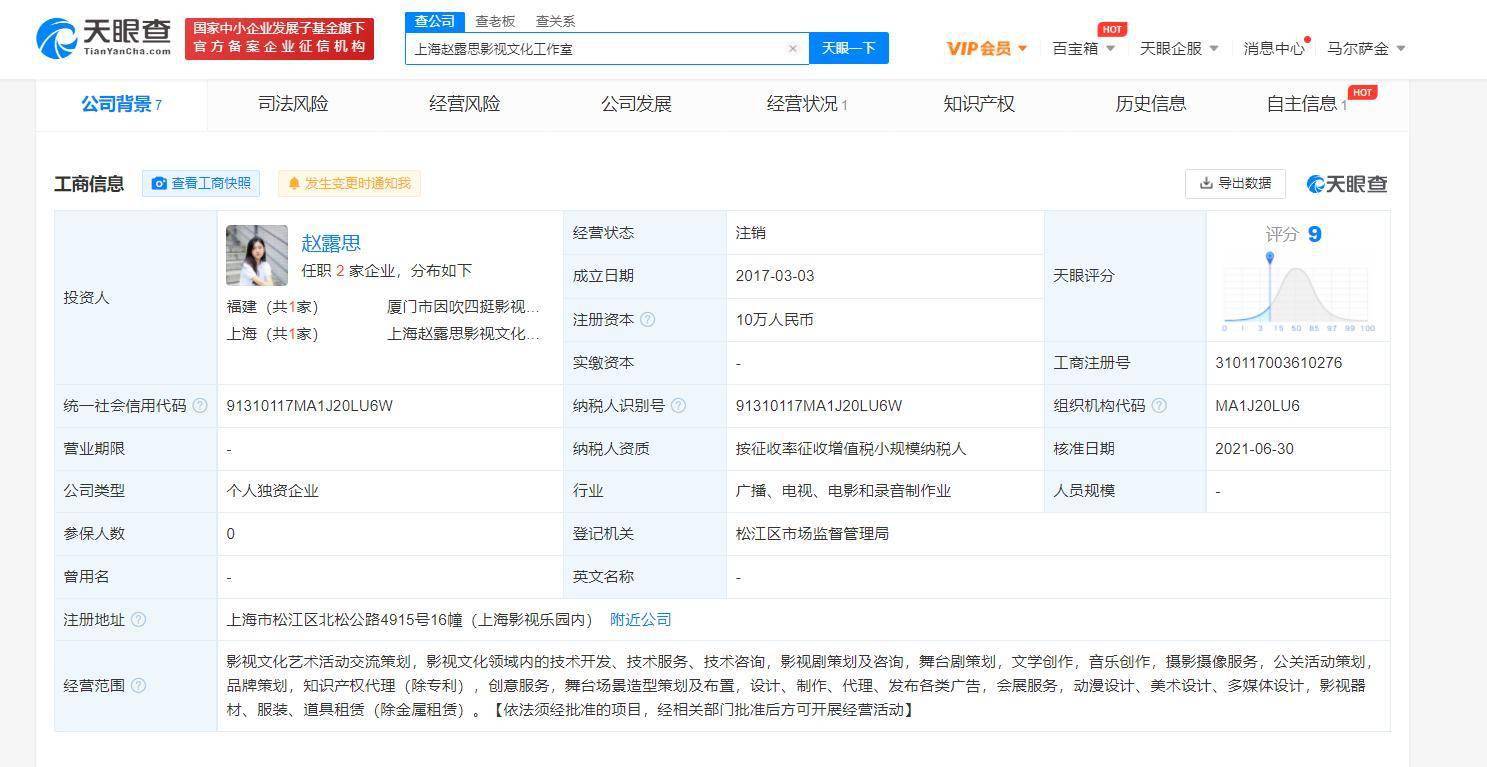Image resolution: width=1487 pixels, height=767 pixels.
Task: Switch to the 公司背景 tab
Action: 121,104
